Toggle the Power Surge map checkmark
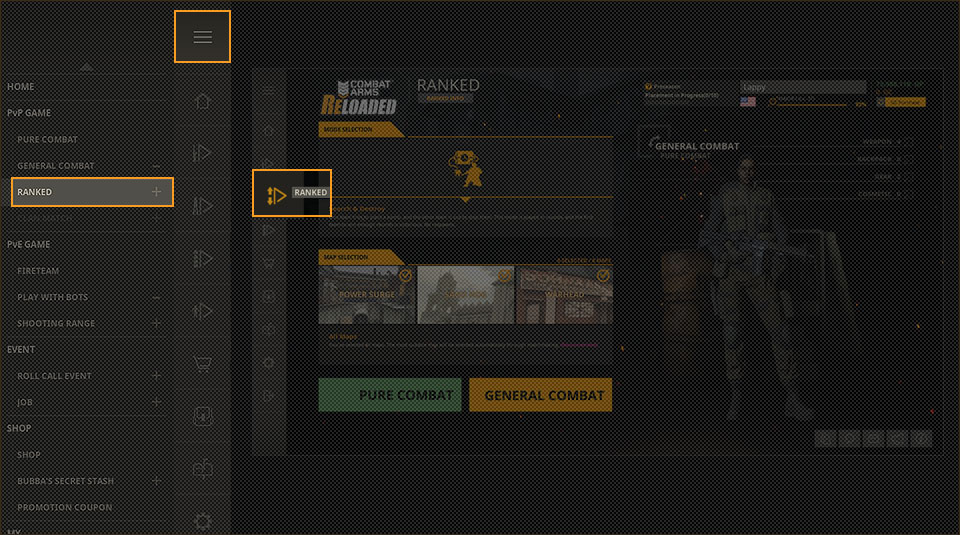Screen dimensions: 960x535 click(405, 275)
